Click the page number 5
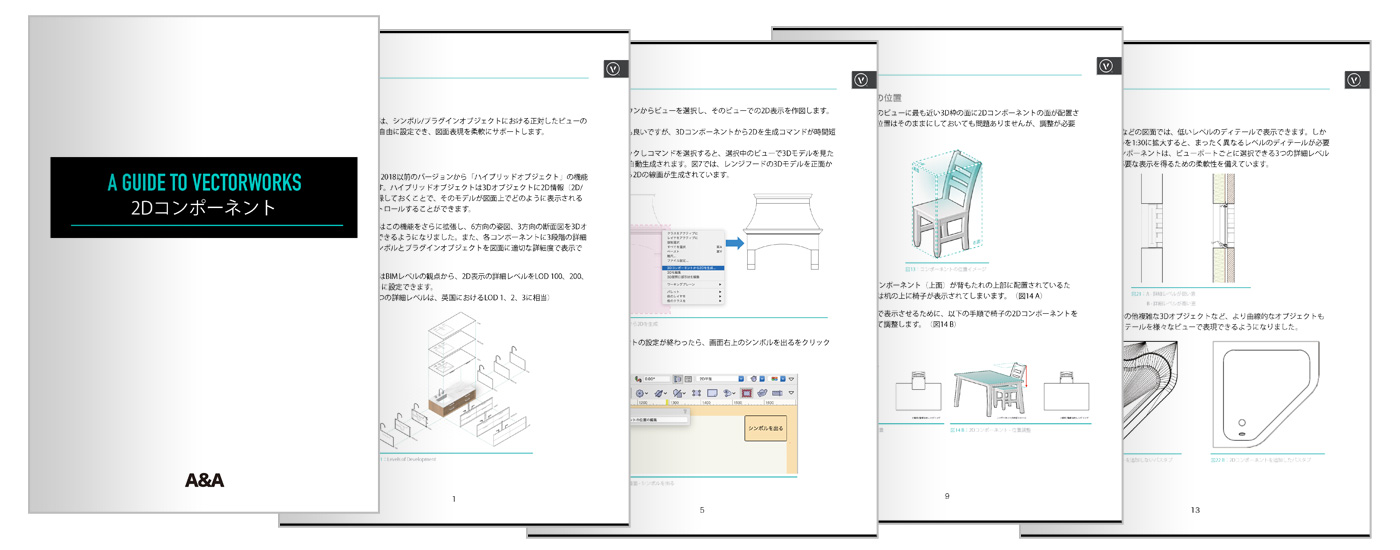1400x550 pixels. (702, 510)
